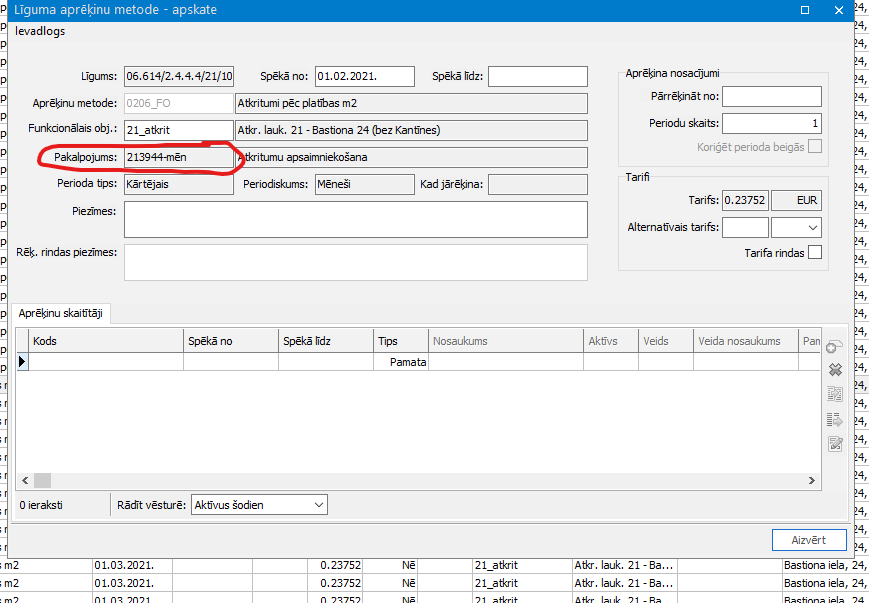
Task: Sort grid by the Kods column header
Action: (x=105, y=341)
